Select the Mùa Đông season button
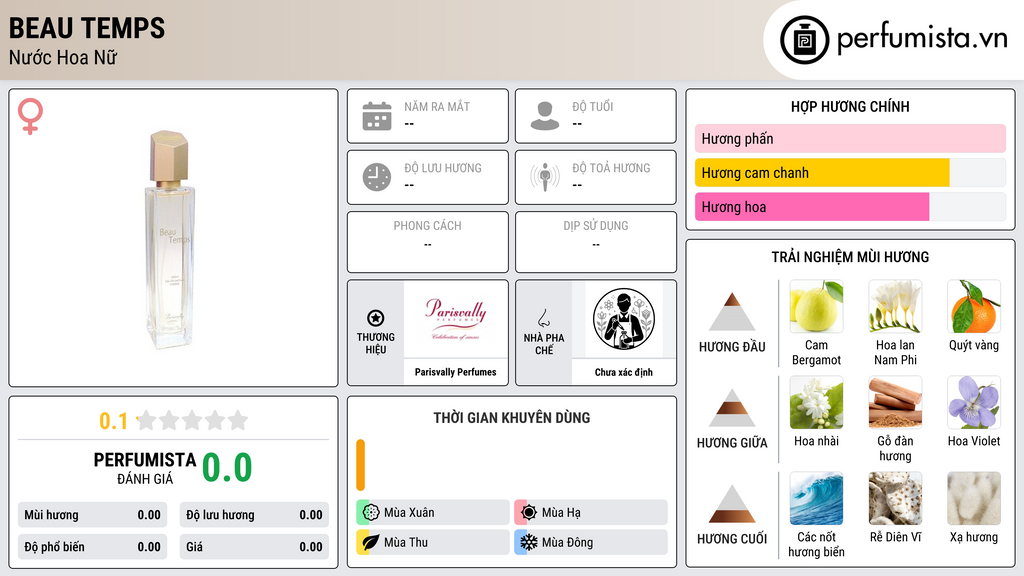 [591, 542]
